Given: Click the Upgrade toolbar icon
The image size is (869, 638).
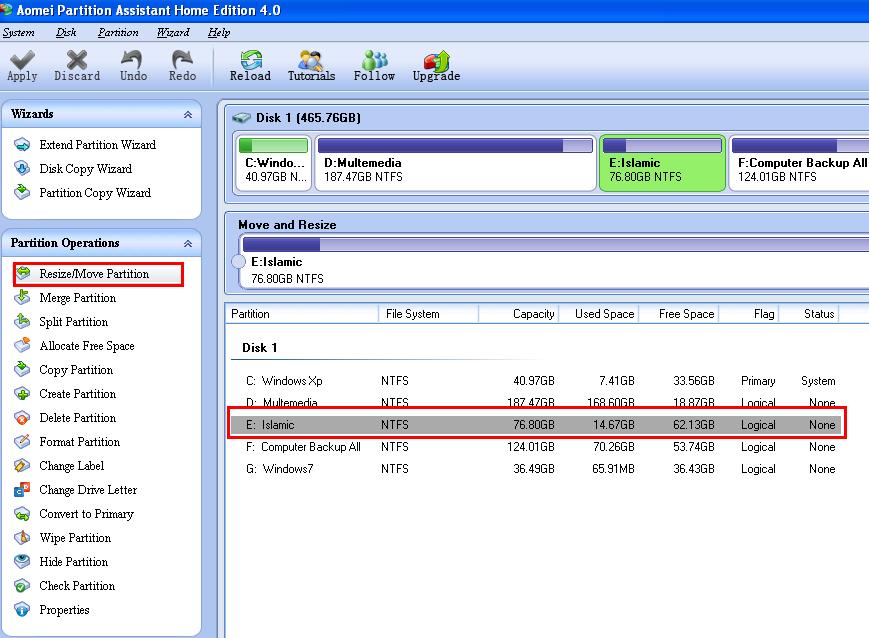Looking at the screenshot, I should pyautogui.click(x=437, y=60).
